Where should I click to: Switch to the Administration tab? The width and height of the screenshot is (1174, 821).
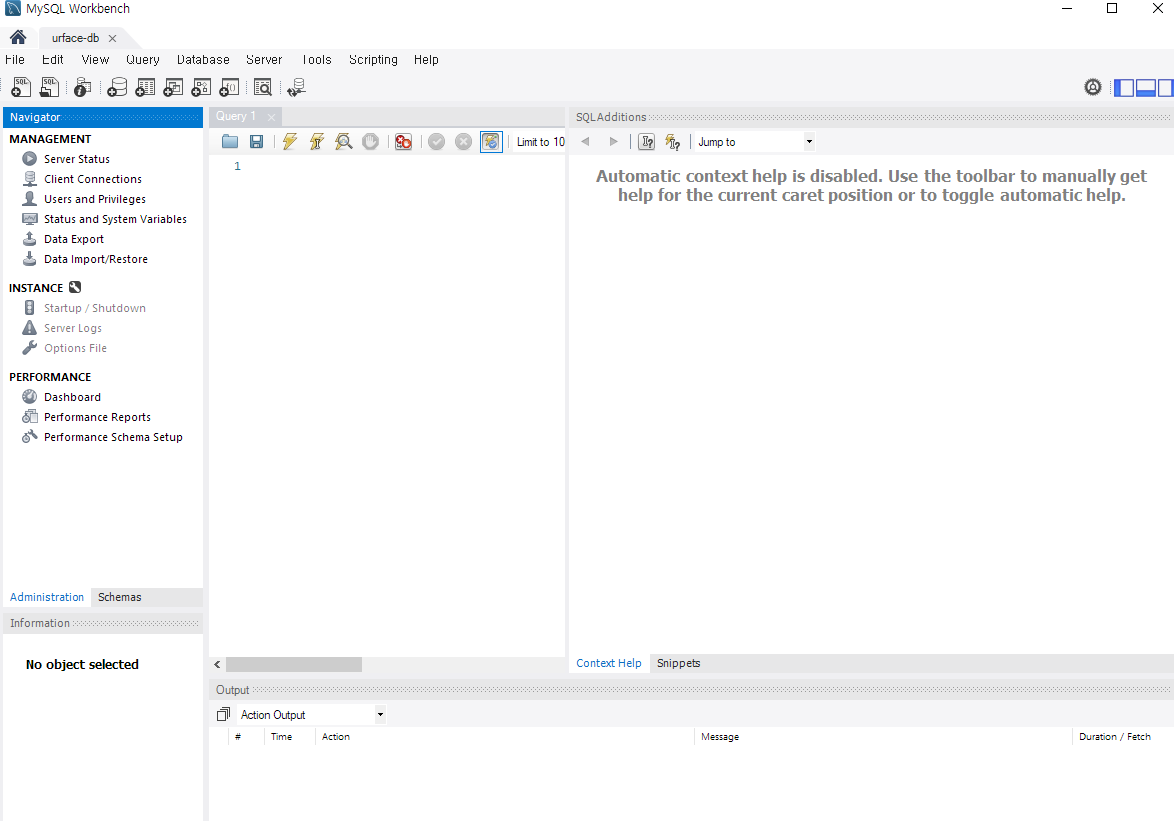point(46,597)
